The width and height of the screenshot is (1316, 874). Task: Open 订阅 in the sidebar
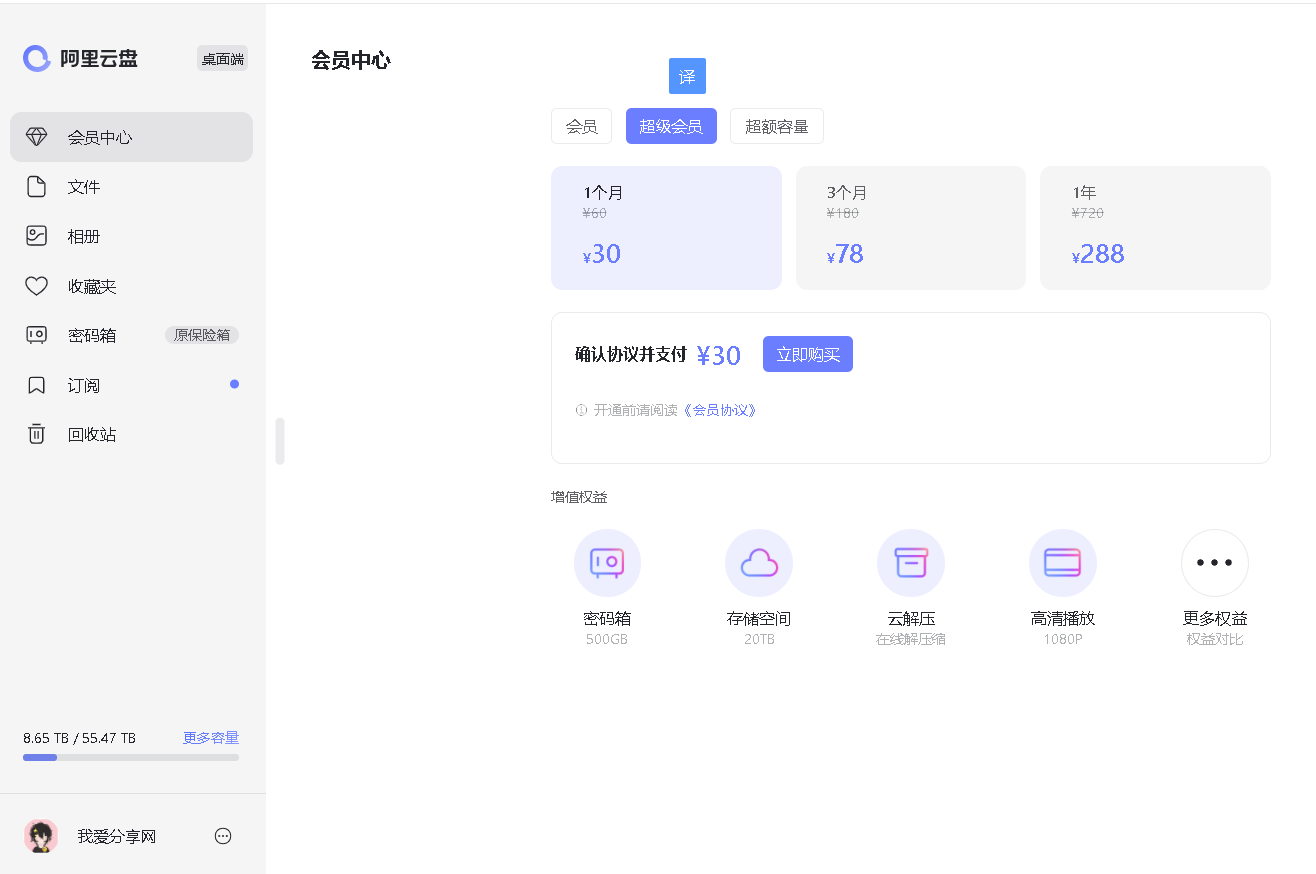click(131, 385)
